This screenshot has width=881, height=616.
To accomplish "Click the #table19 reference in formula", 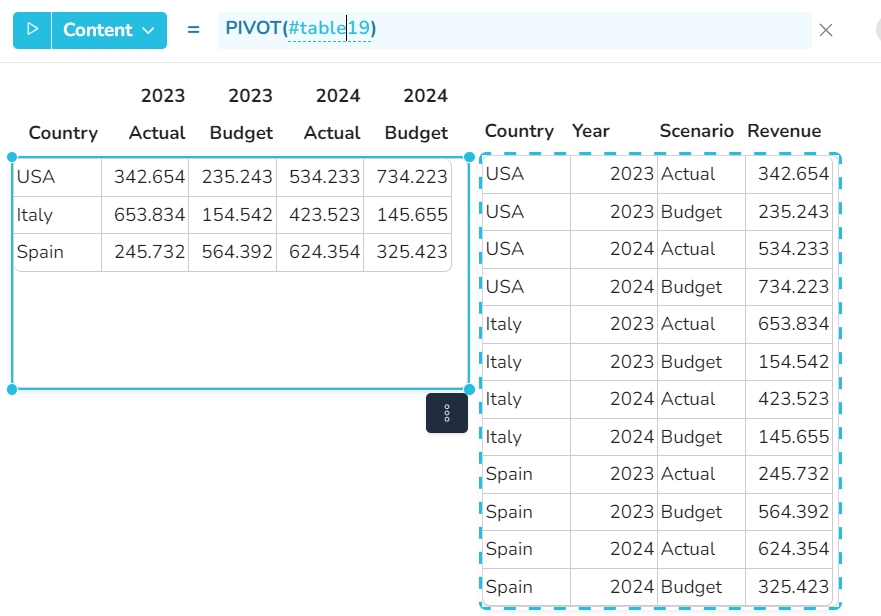I will [x=328, y=29].
